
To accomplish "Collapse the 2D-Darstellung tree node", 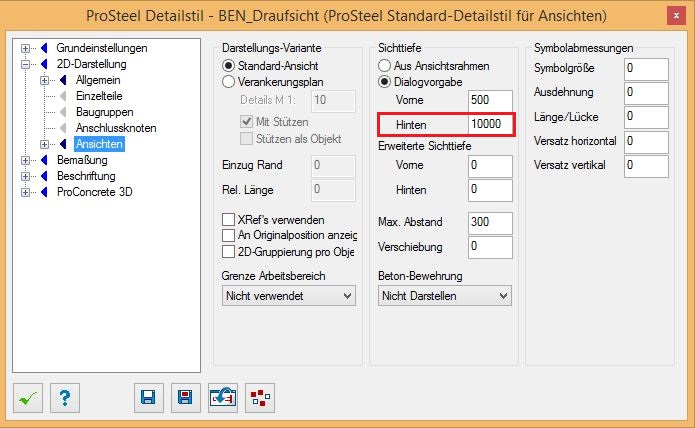I will pyautogui.click(x=26, y=64).
